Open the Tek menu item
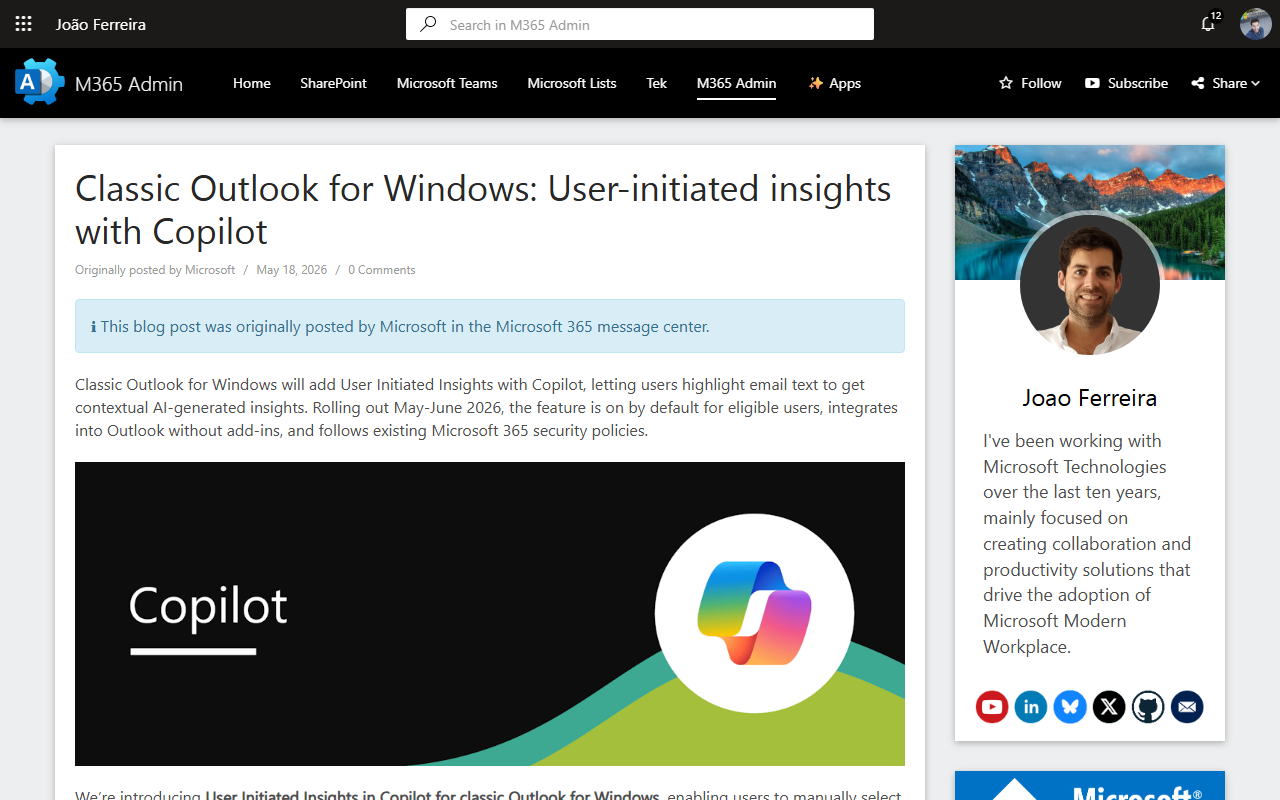1280x800 pixels. tap(657, 83)
